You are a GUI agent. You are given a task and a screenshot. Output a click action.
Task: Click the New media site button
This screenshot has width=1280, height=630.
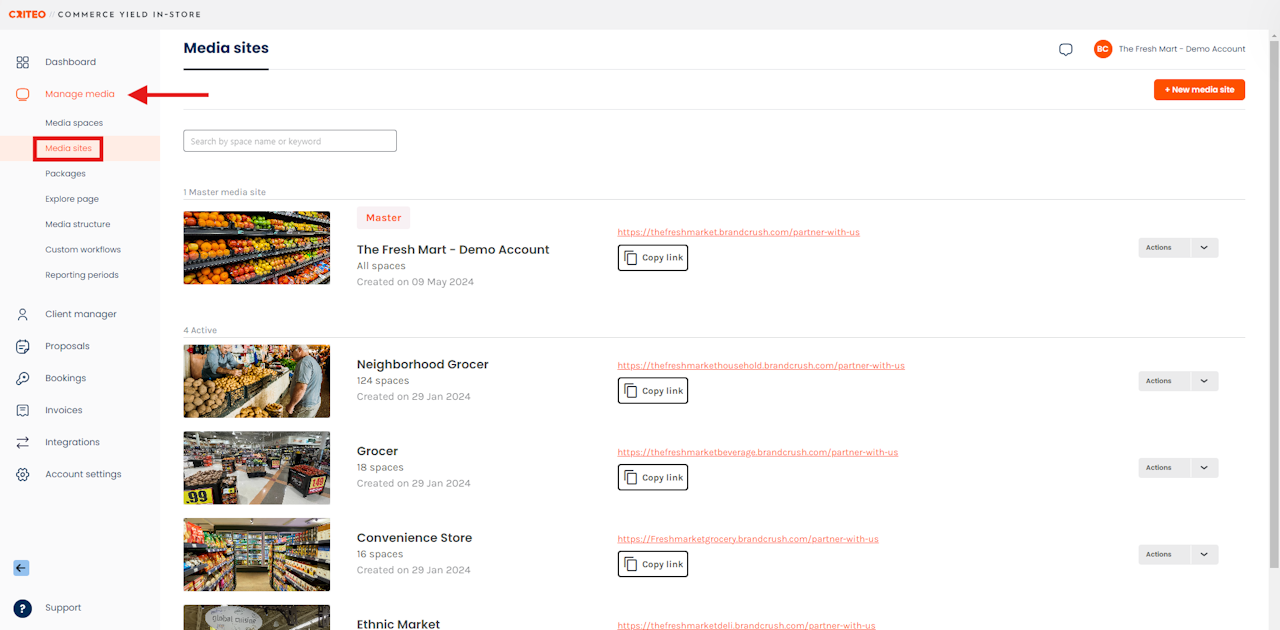click(1199, 90)
